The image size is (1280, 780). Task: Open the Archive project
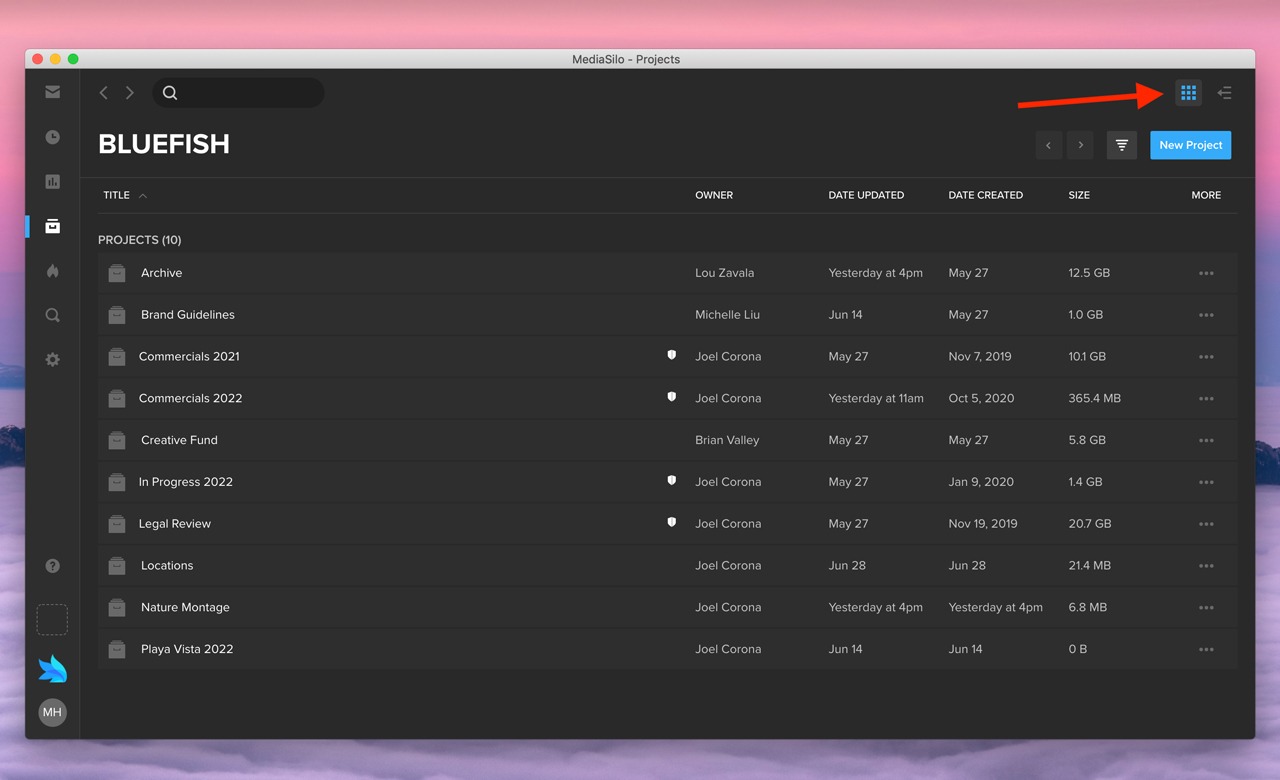(x=161, y=273)
